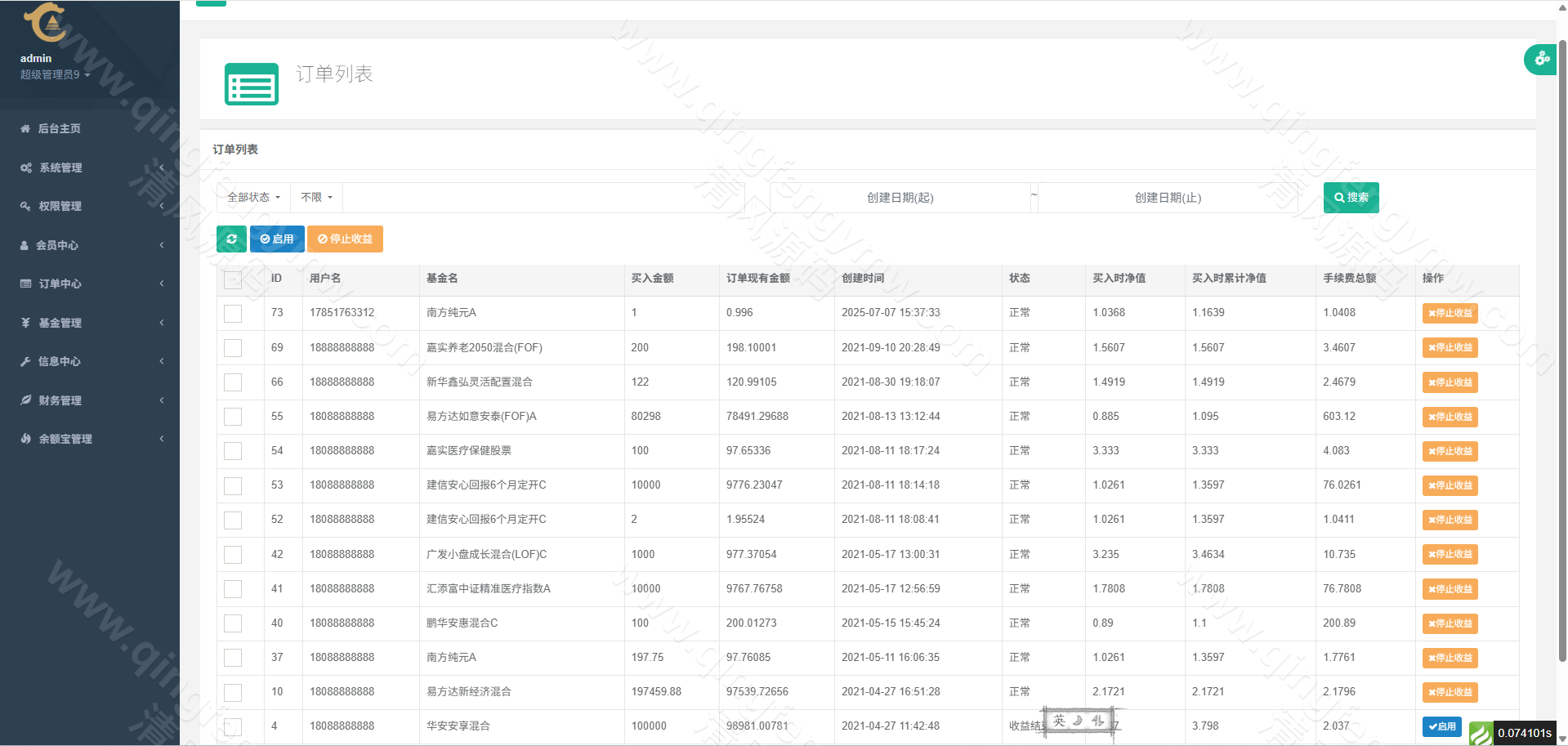Click the user icon for 会员中心
The image size is (1568, 746).
pos(25,245)
